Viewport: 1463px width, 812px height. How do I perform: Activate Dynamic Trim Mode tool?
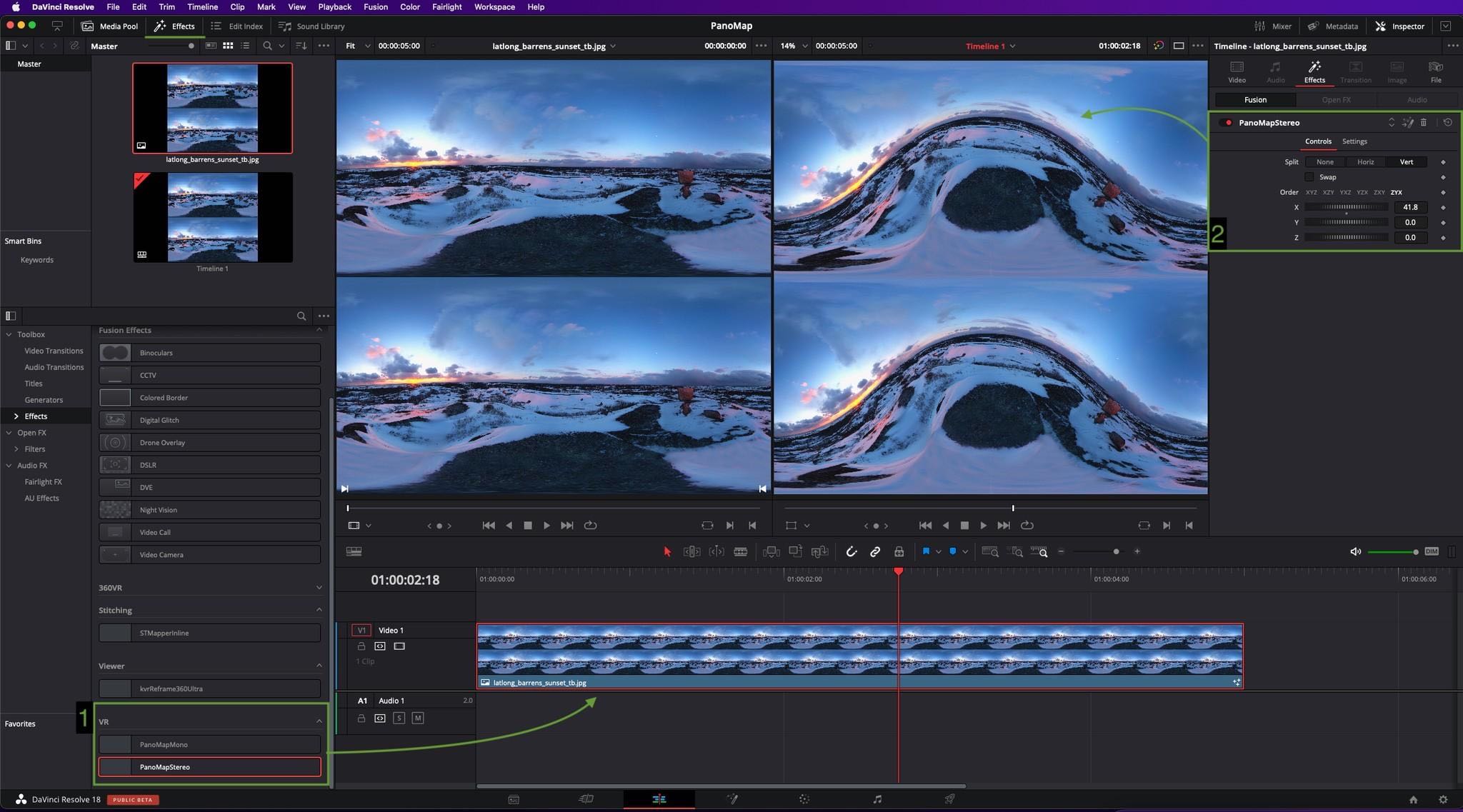[x=716, y=551]
